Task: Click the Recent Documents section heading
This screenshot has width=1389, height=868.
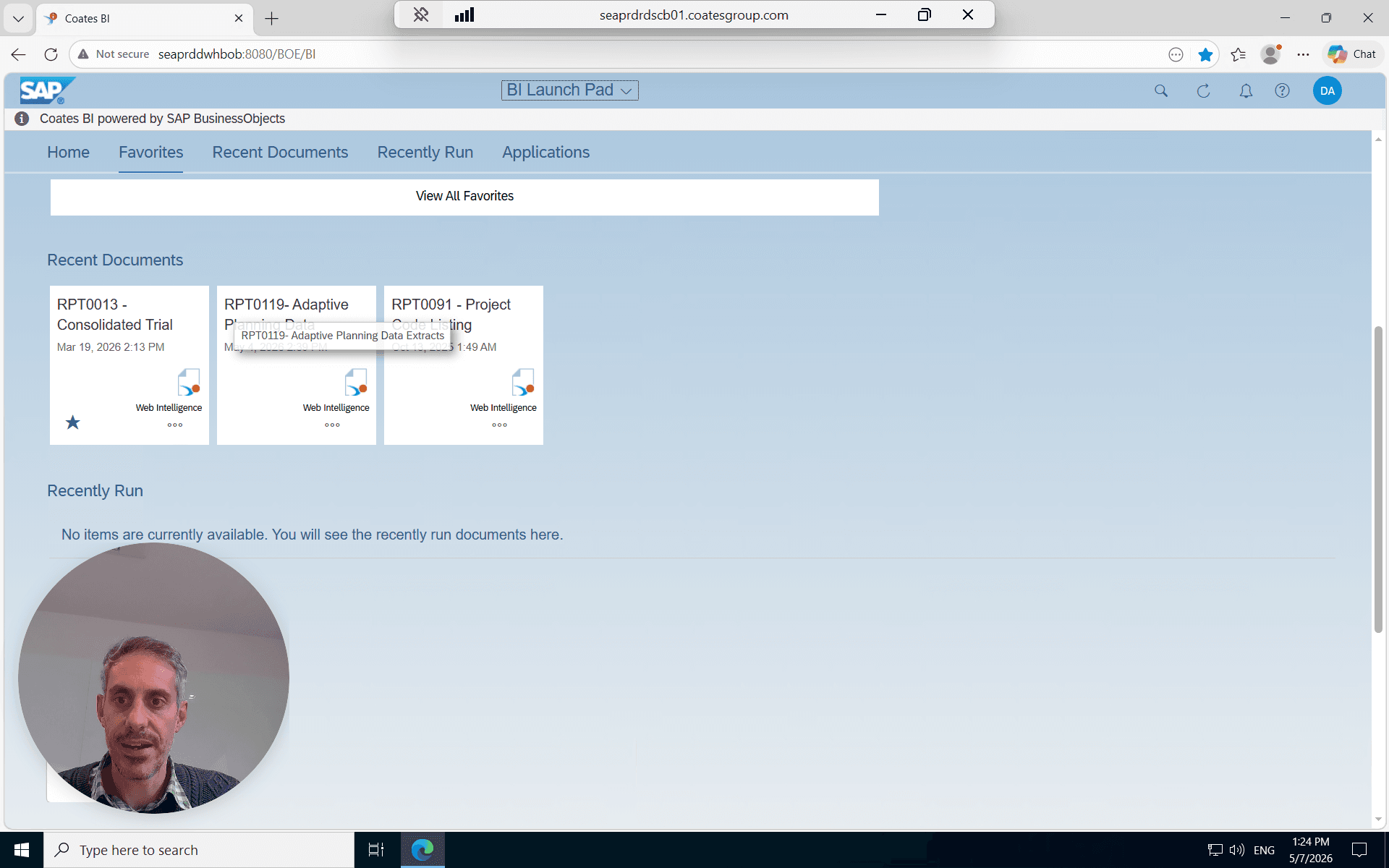Action: pos(115,260)
